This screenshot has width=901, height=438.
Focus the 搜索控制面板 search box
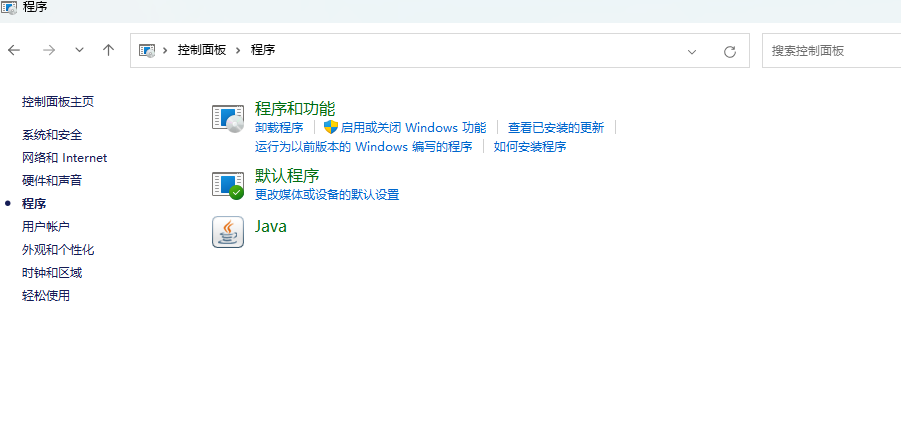[831, 51]
